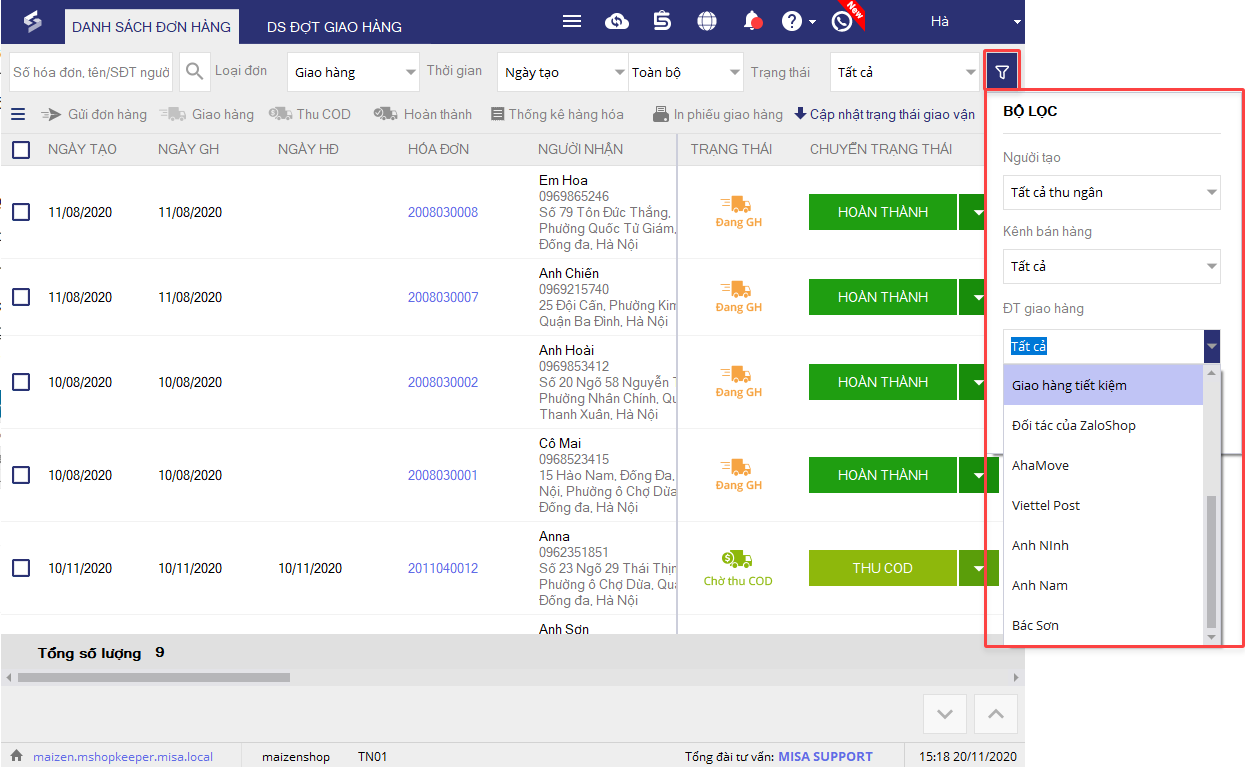Screen dimensions: 1245x767
Task: Click the up arrow pager button
Action: [995, 714]
